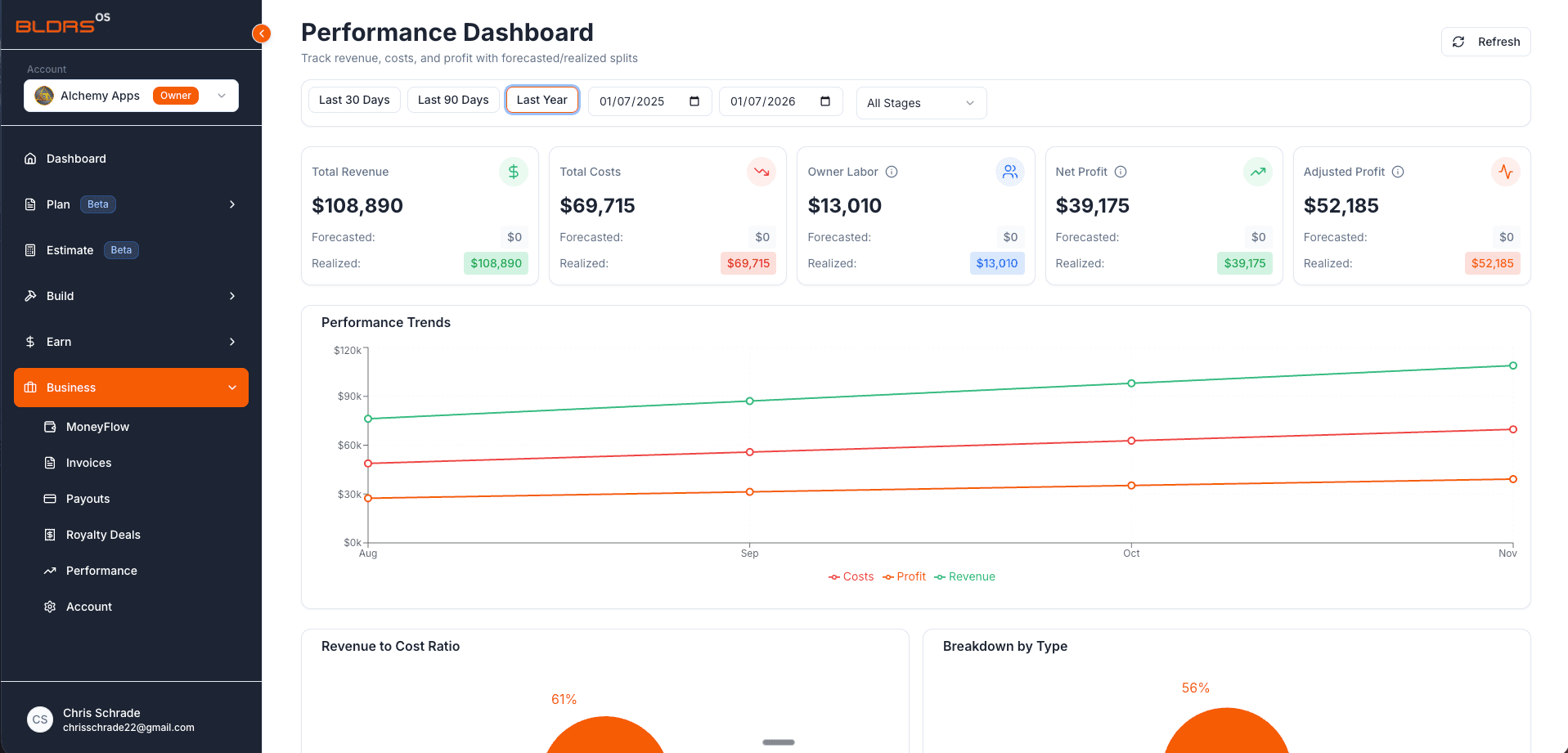The image size is (1568, 753).
Task: Click the activity icon on Adjusted Profit card
Action: pos(1506,172)
